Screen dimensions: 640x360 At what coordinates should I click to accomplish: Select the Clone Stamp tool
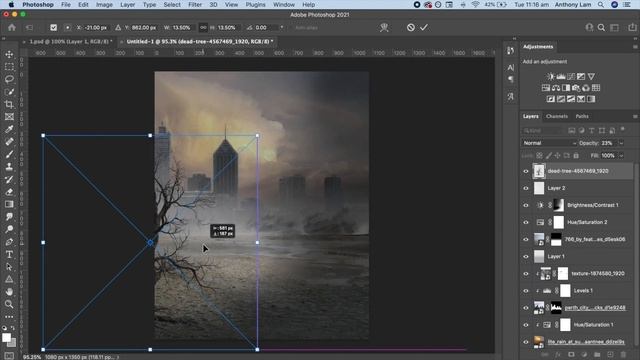pyautogui.click(x=9, y=167)
